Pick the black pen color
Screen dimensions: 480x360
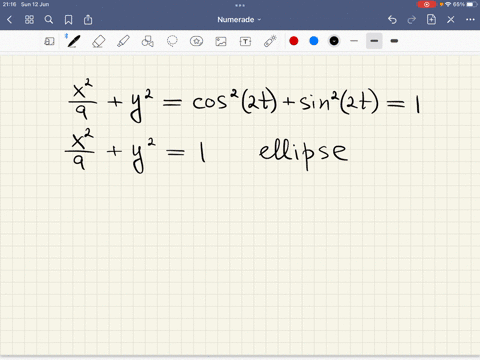pos(334,41)
